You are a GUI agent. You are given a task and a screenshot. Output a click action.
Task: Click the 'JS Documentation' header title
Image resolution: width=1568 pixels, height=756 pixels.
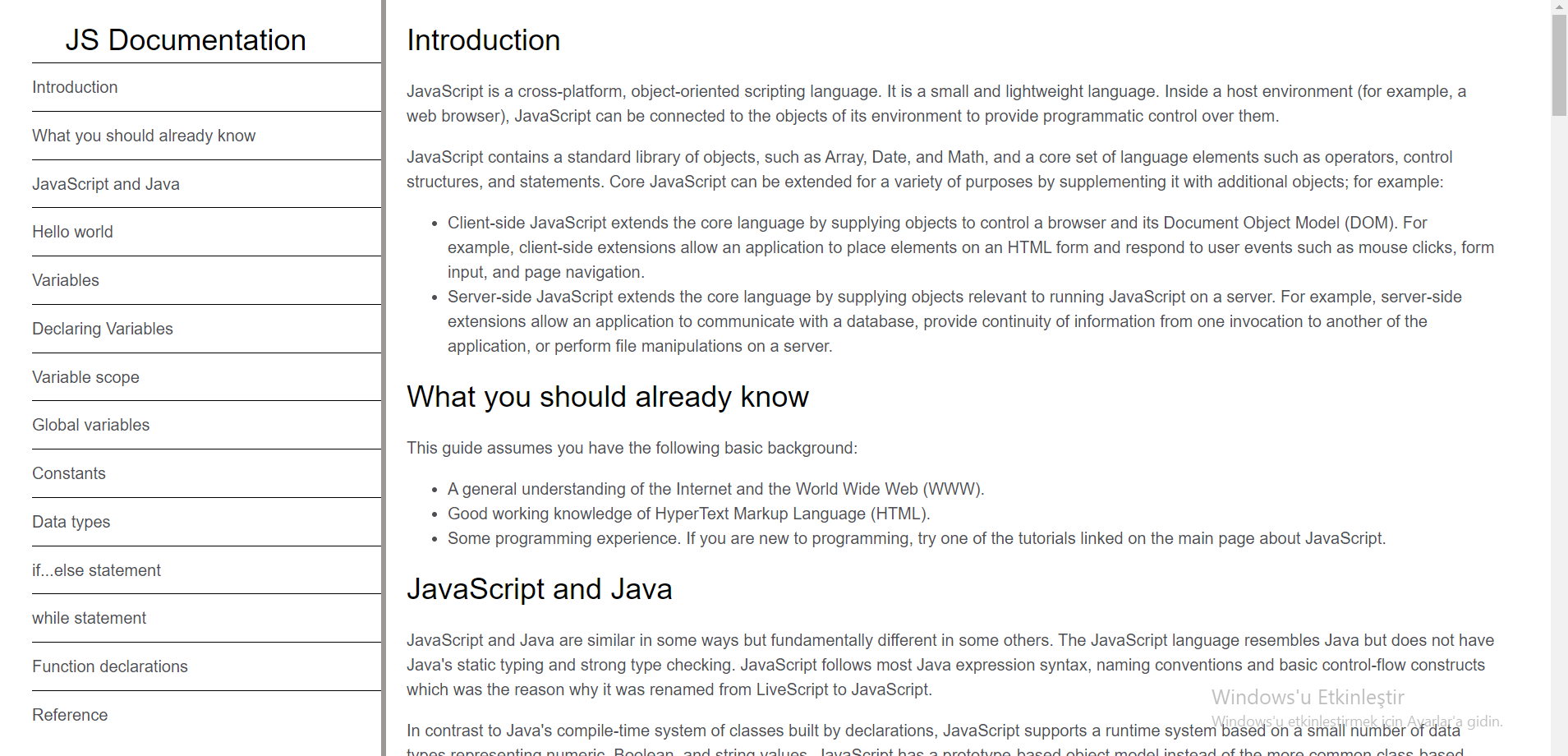(186, 39)
